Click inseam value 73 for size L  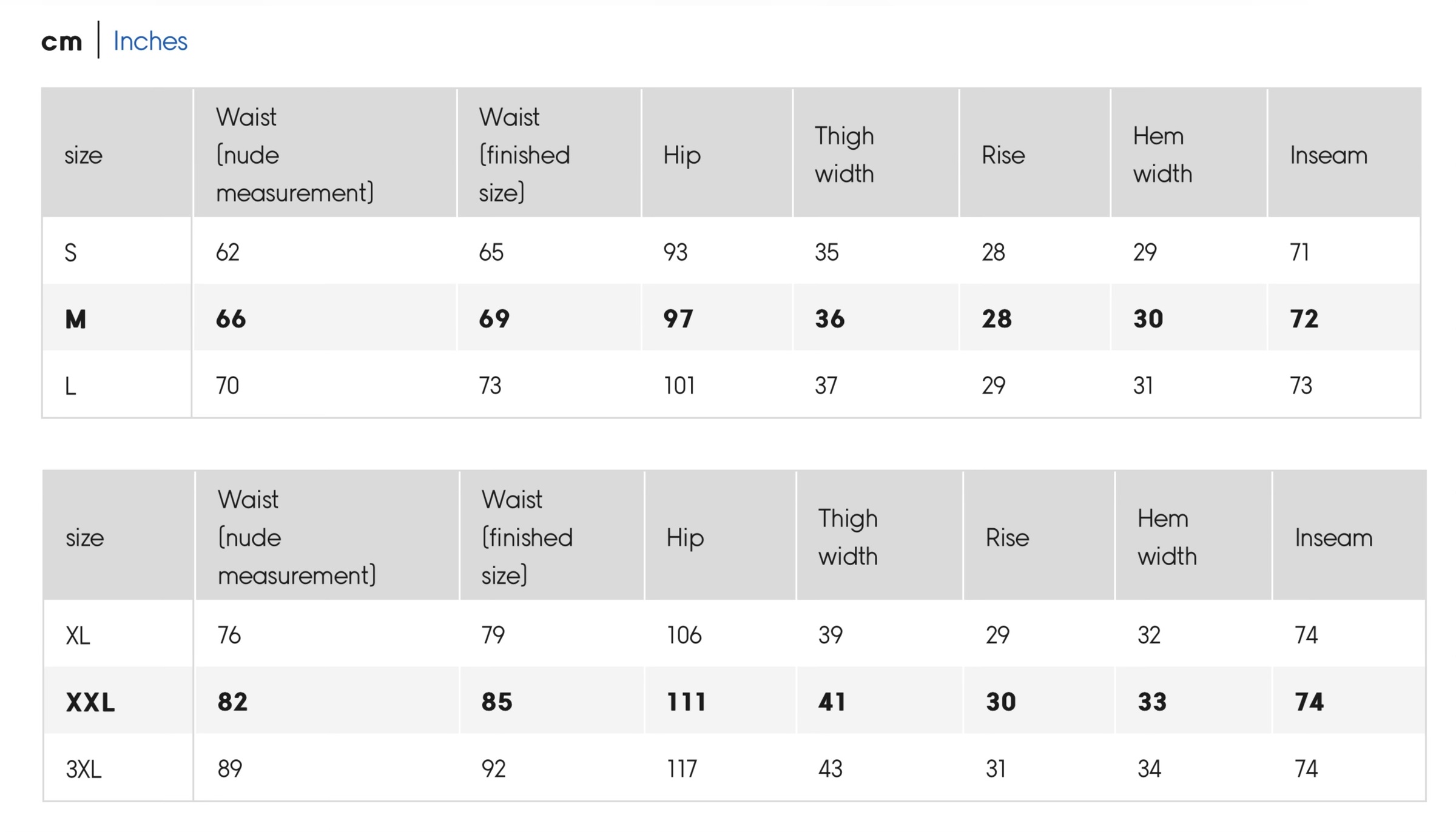[x=1301, y=386]
